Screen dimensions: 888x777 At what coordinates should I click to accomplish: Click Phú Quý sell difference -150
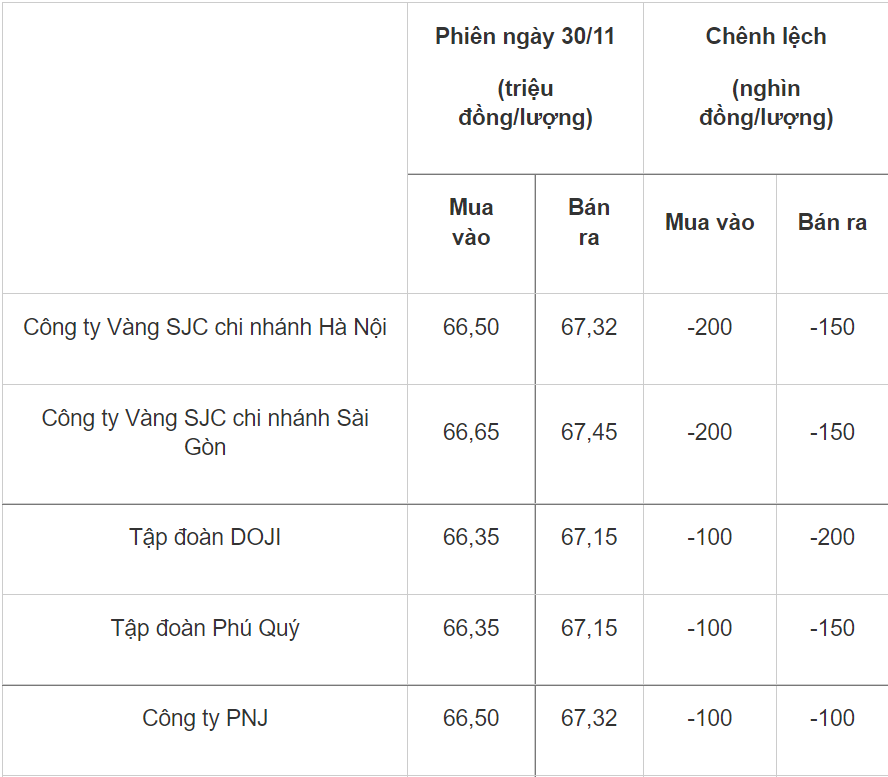[x=832, y=628]
